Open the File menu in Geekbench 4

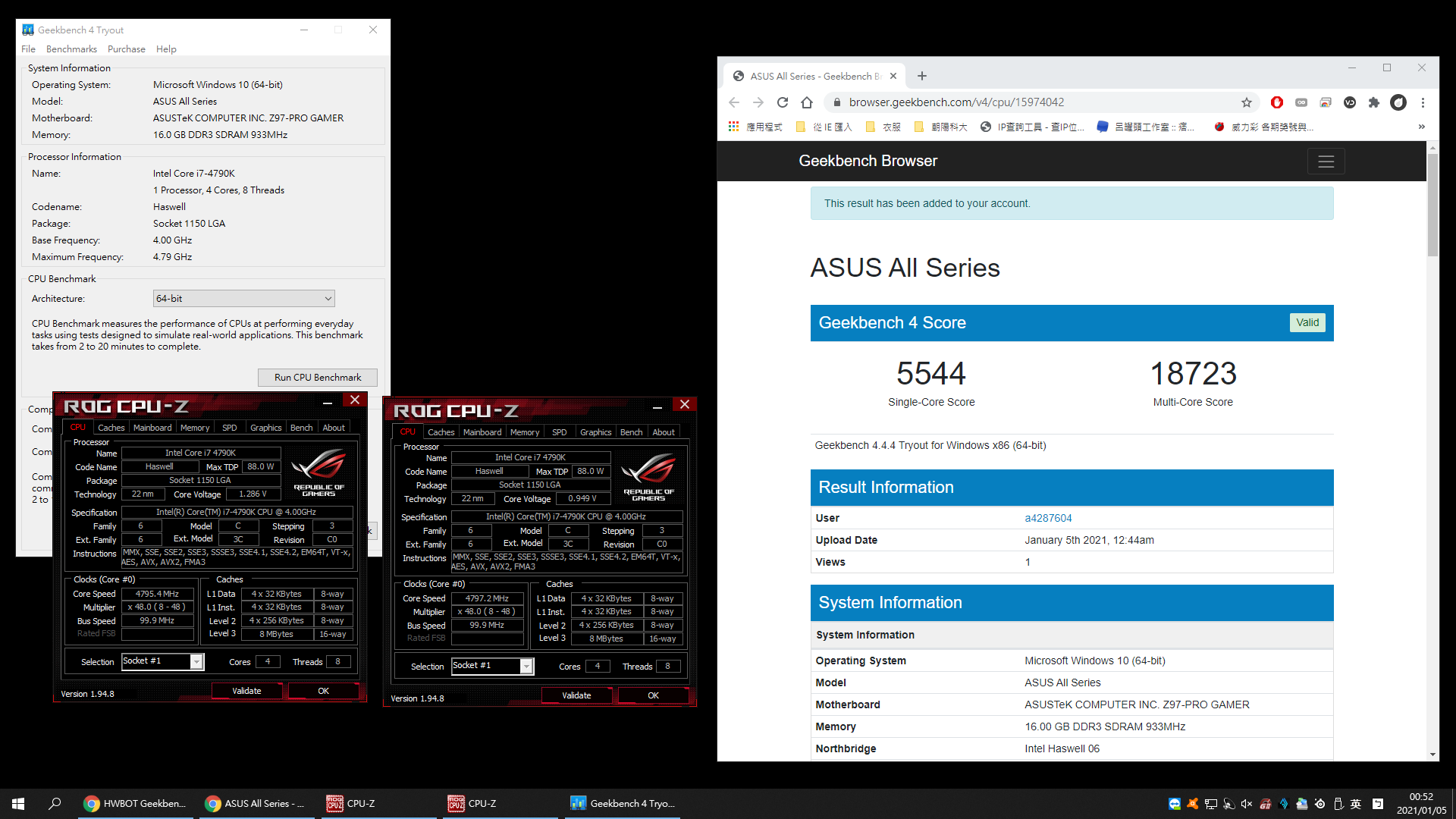point(28,49)
